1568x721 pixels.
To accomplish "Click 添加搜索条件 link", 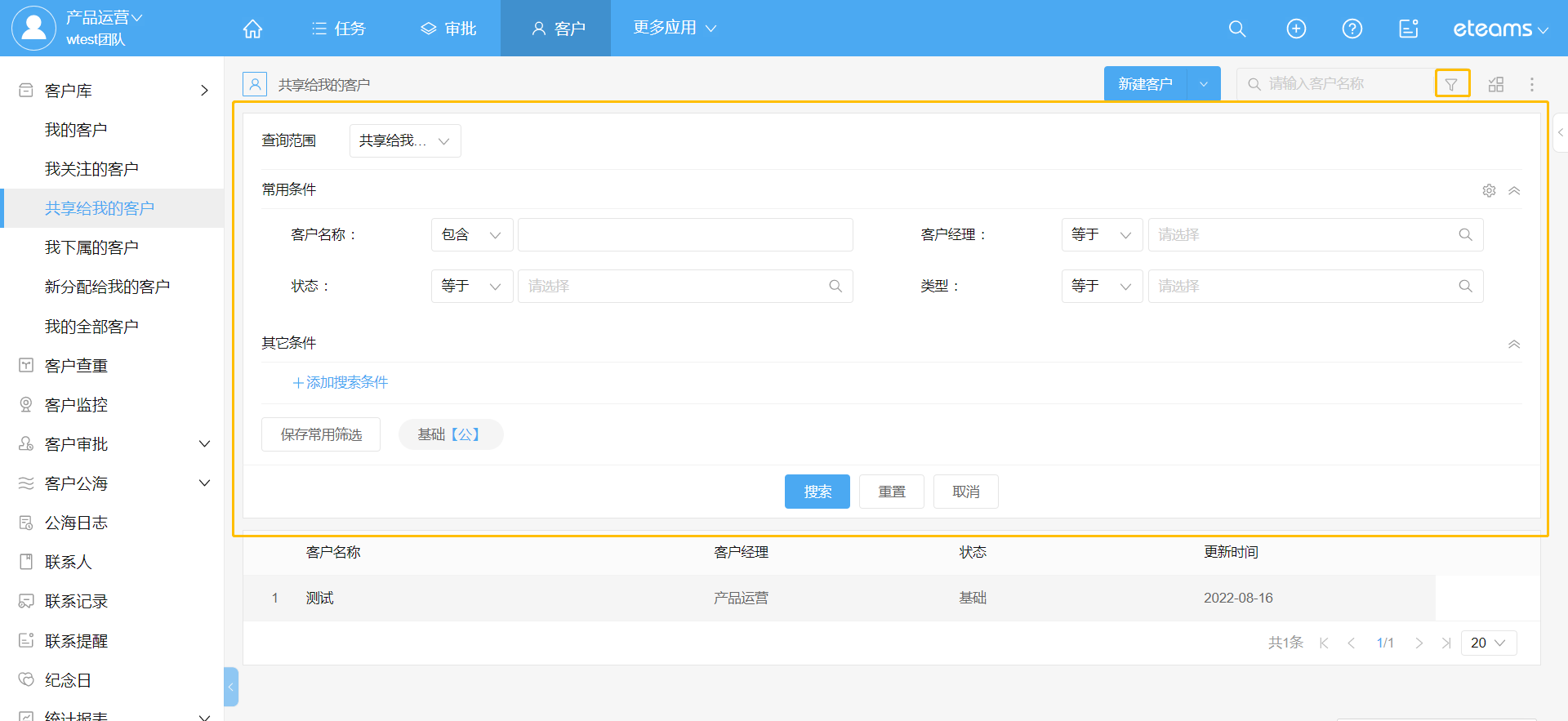I will coord(341,382).
